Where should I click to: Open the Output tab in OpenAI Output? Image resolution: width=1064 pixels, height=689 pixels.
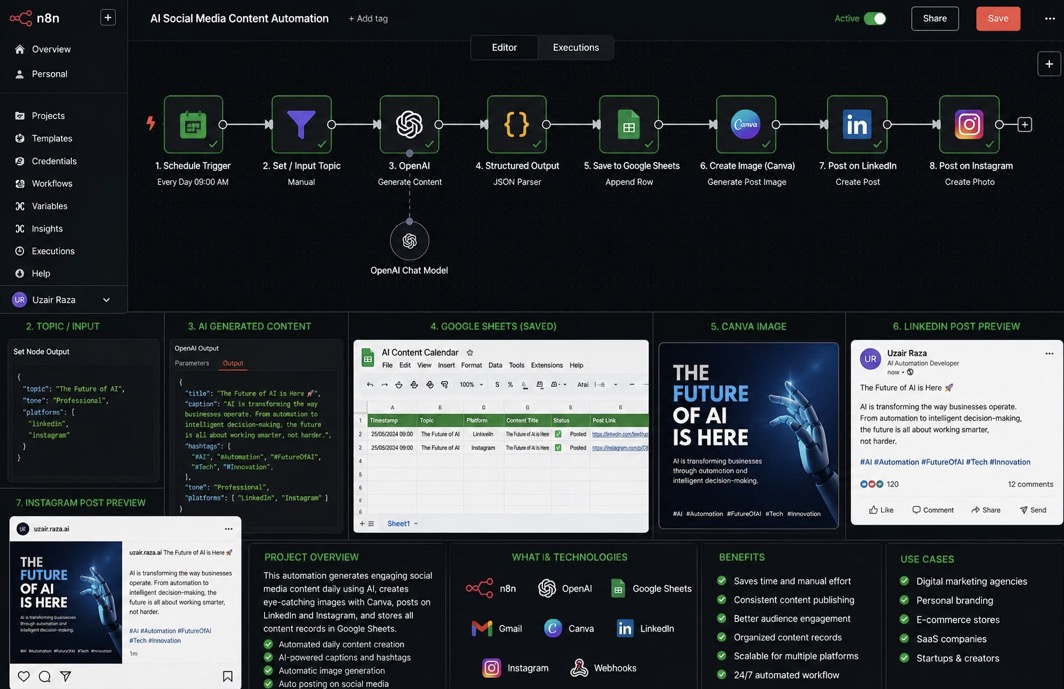[233, 363]
